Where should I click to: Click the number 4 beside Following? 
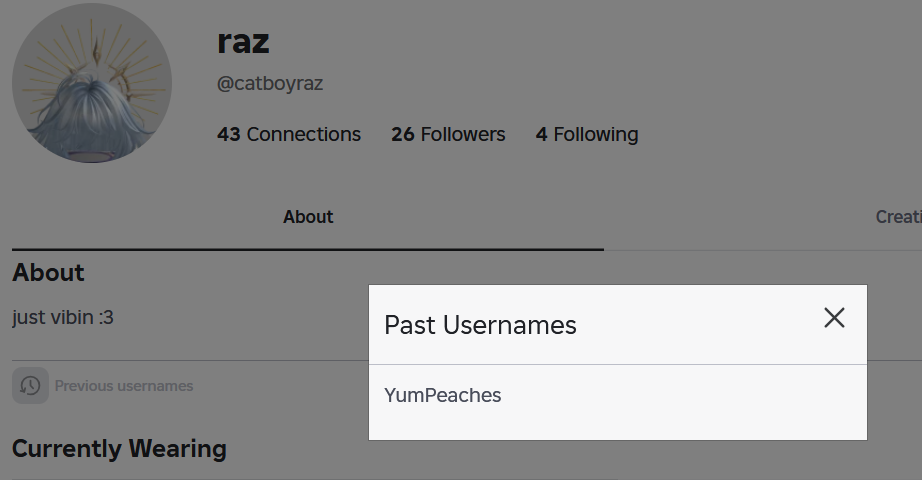[541, 134]
